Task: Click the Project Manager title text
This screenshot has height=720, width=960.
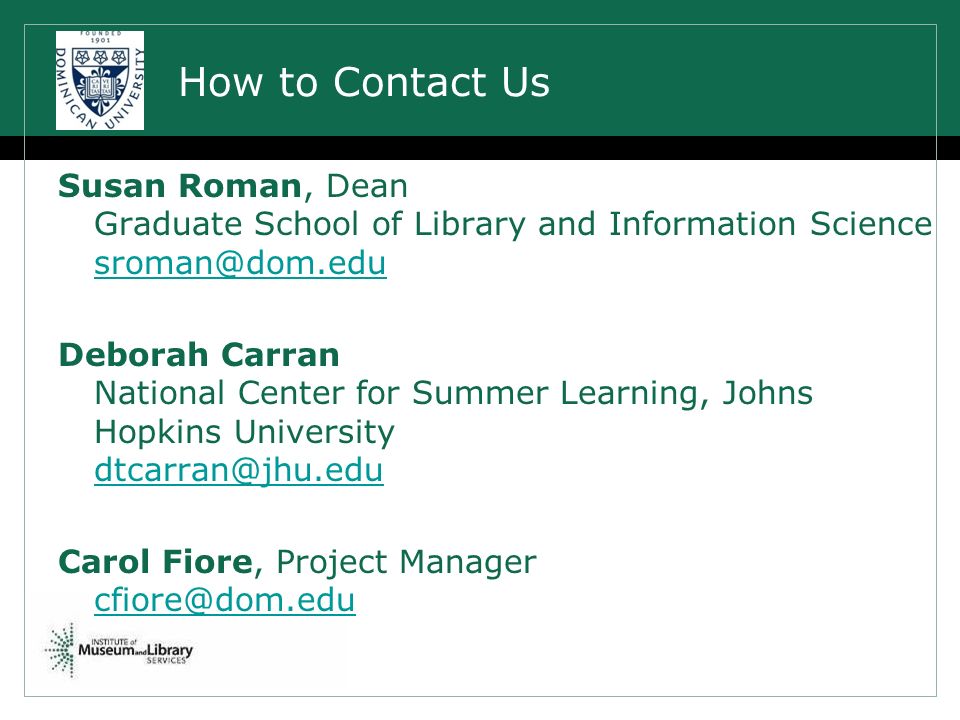Action: click(x=407, y=563)
